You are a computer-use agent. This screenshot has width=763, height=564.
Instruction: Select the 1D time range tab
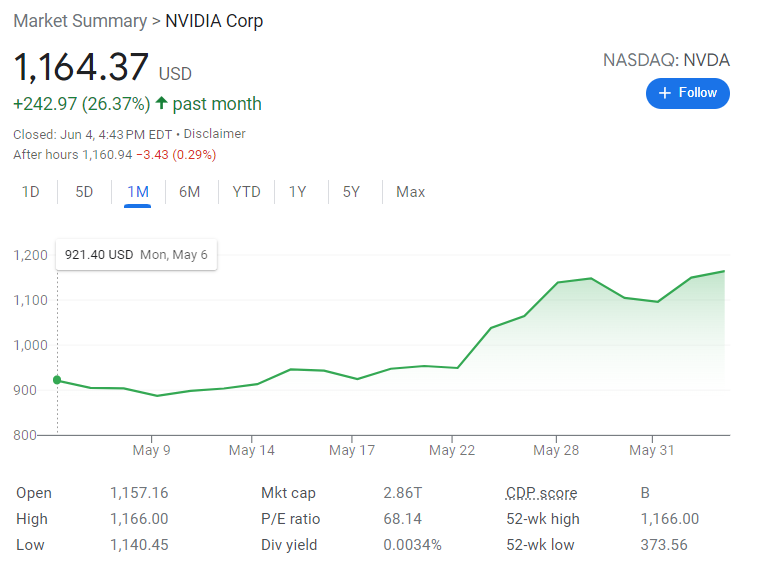(x=30, y=192)
